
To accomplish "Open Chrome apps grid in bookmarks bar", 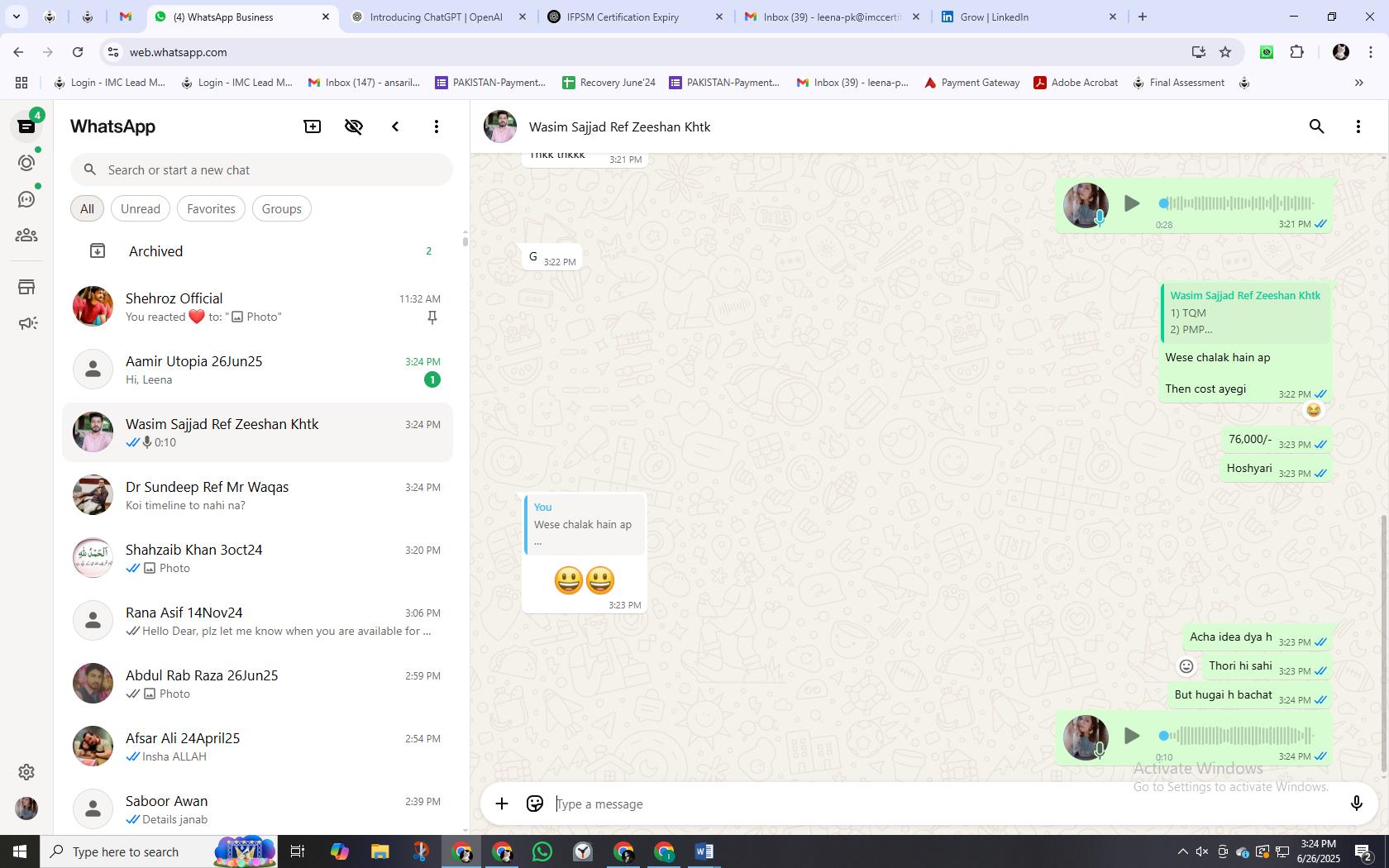I will [21, 83].
